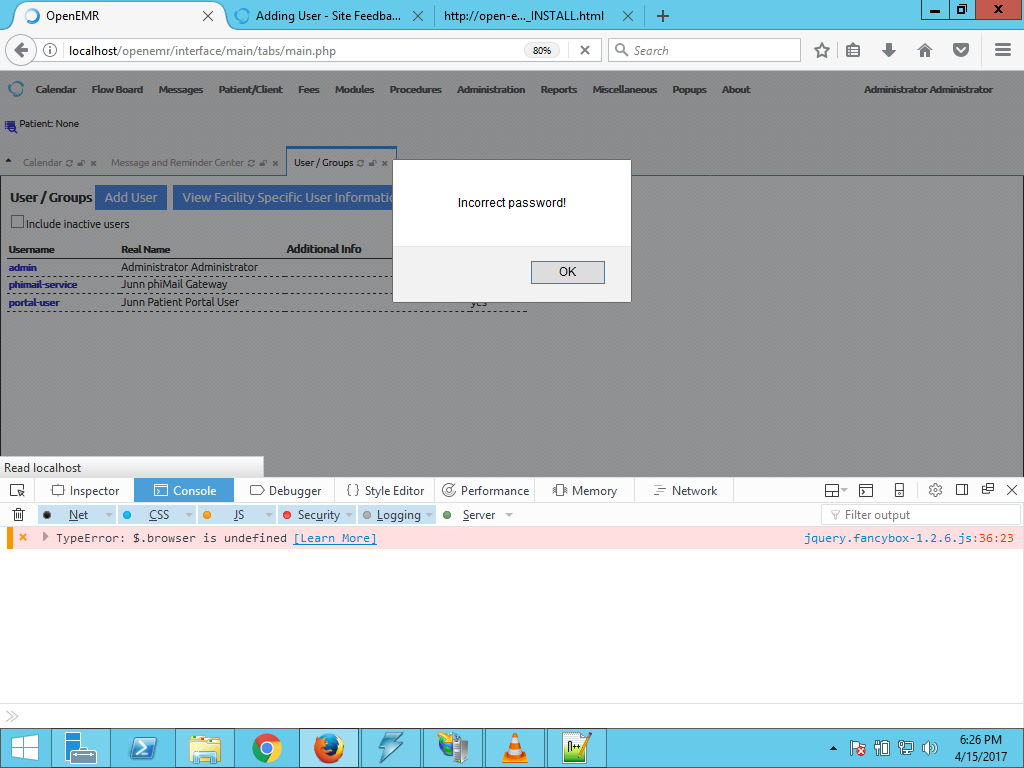Refresh the User / Groups tab
The width and height of the screenshot is (1024, 768).
[360, 163]
